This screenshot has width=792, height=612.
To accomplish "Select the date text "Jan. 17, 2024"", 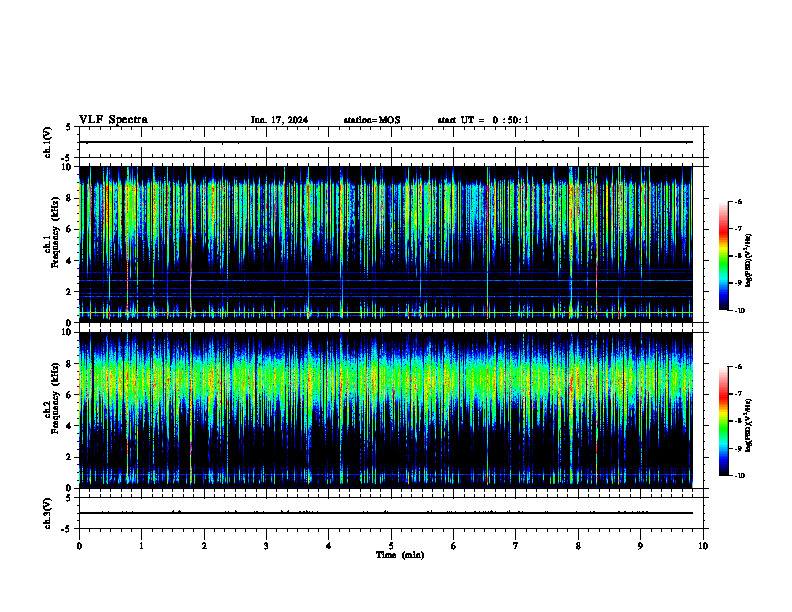I will [279, 120].
